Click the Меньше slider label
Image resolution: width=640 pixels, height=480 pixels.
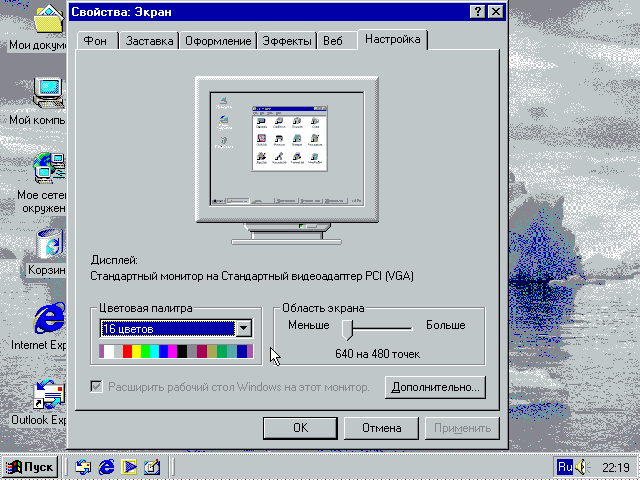click(309, 325)
